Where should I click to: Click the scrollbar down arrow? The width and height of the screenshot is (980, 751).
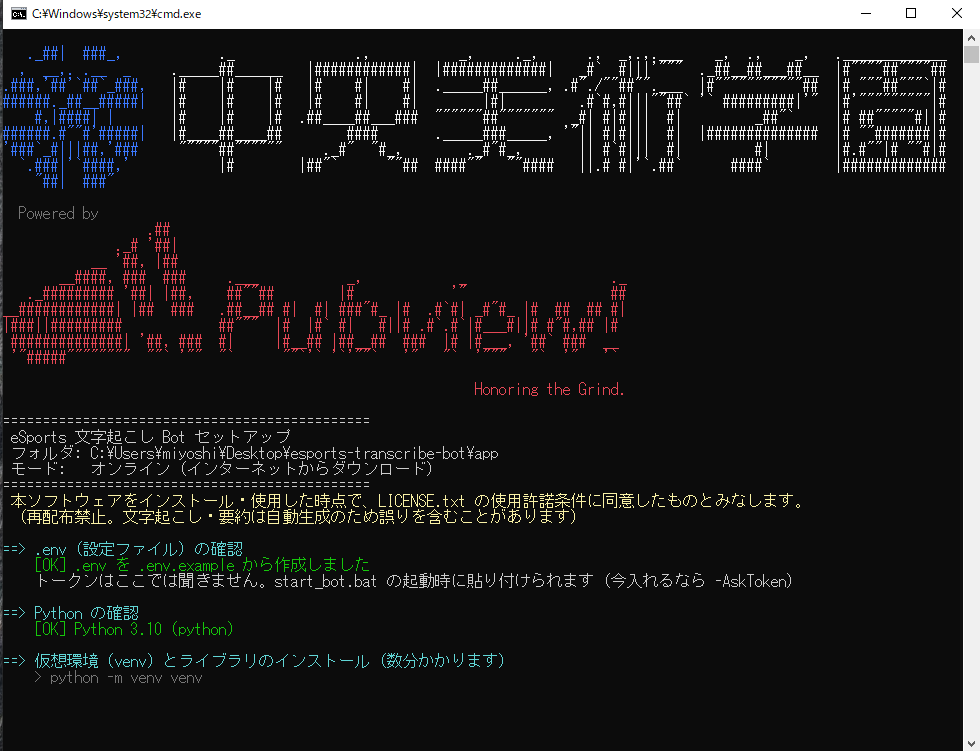pos(971,742)
